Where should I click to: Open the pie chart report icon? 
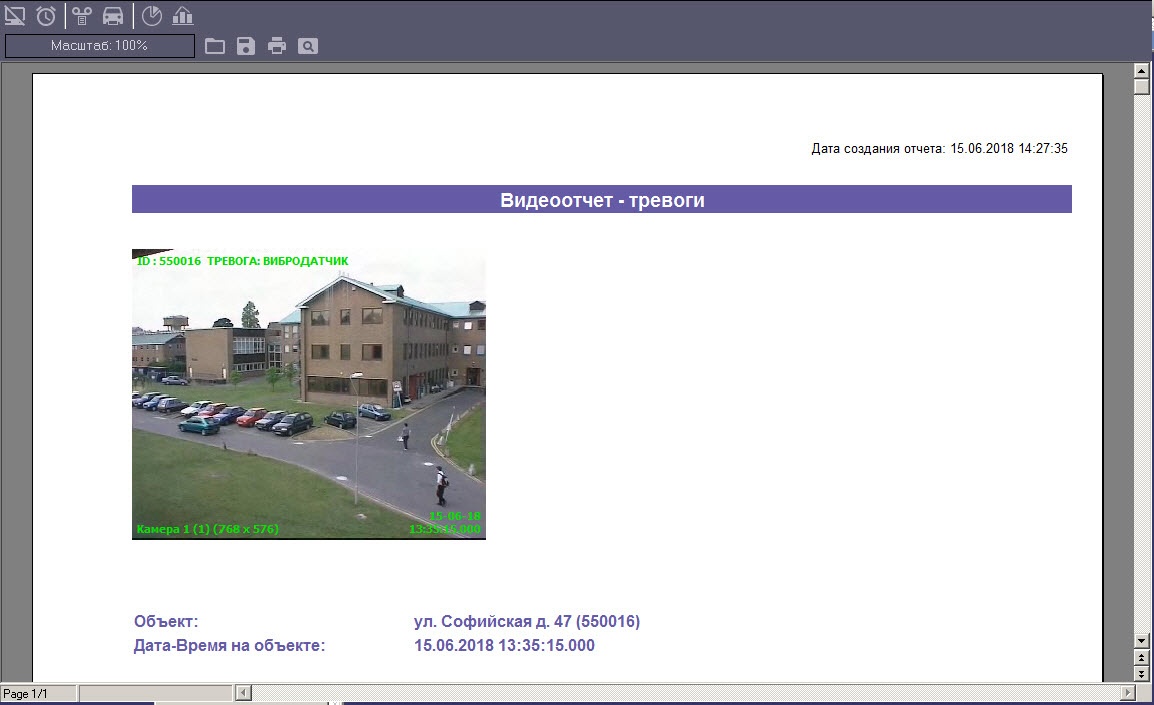(x=151, y=15)
